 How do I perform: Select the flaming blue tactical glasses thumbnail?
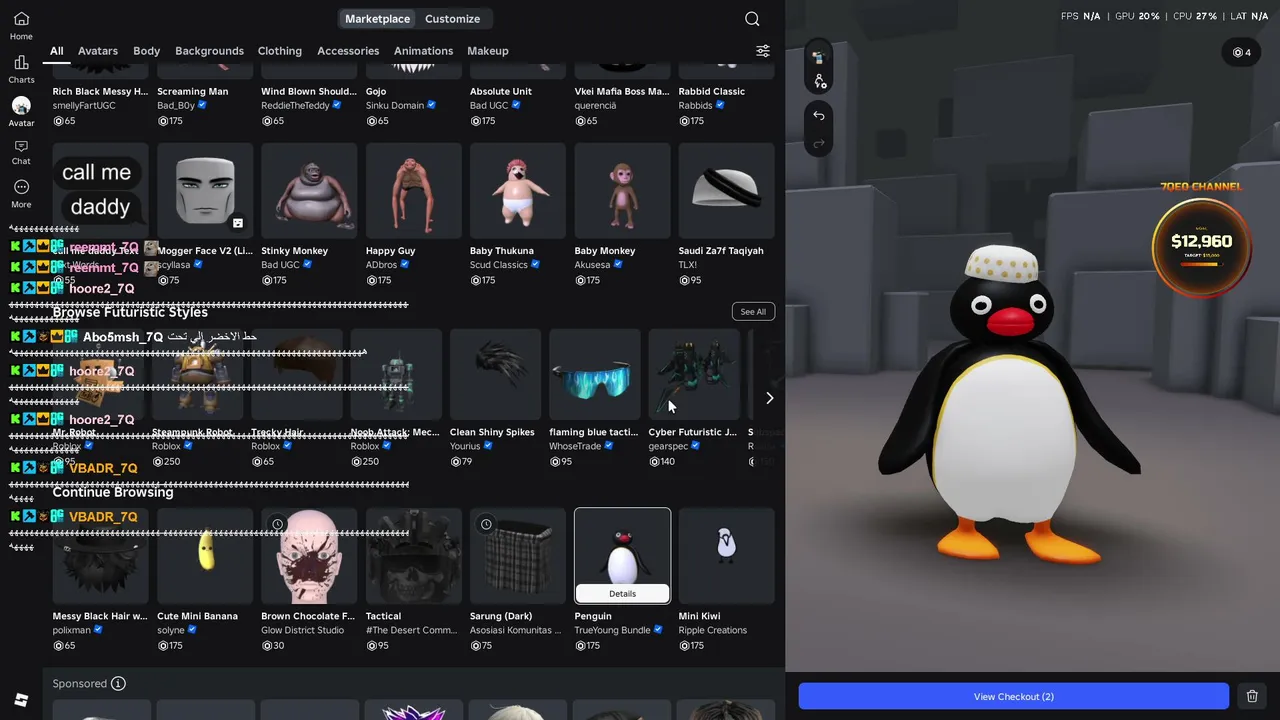[595, 375]
